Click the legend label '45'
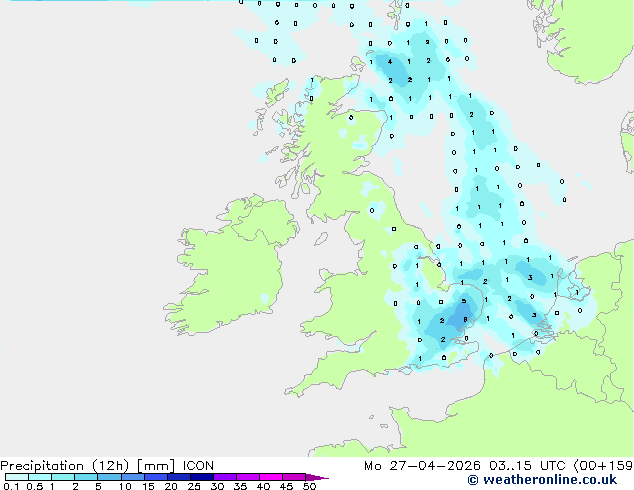634x490 pixels. point(286,486)
